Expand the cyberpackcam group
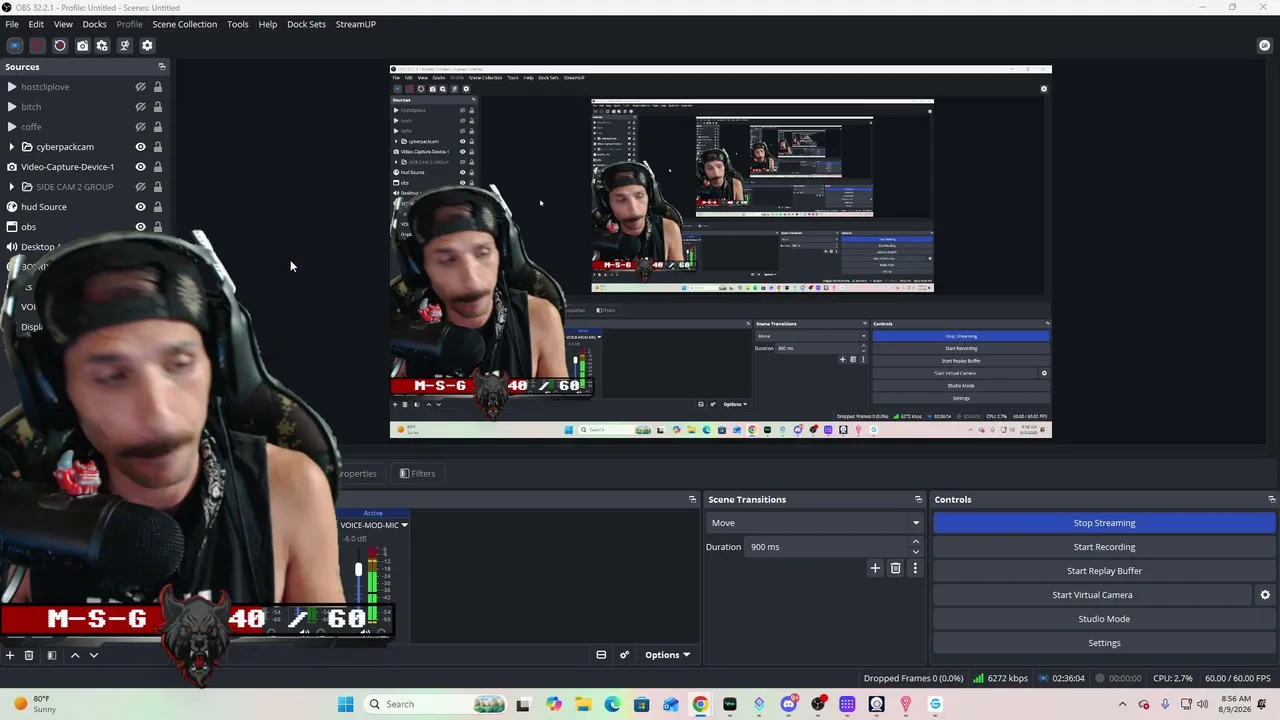 (11, 147)
